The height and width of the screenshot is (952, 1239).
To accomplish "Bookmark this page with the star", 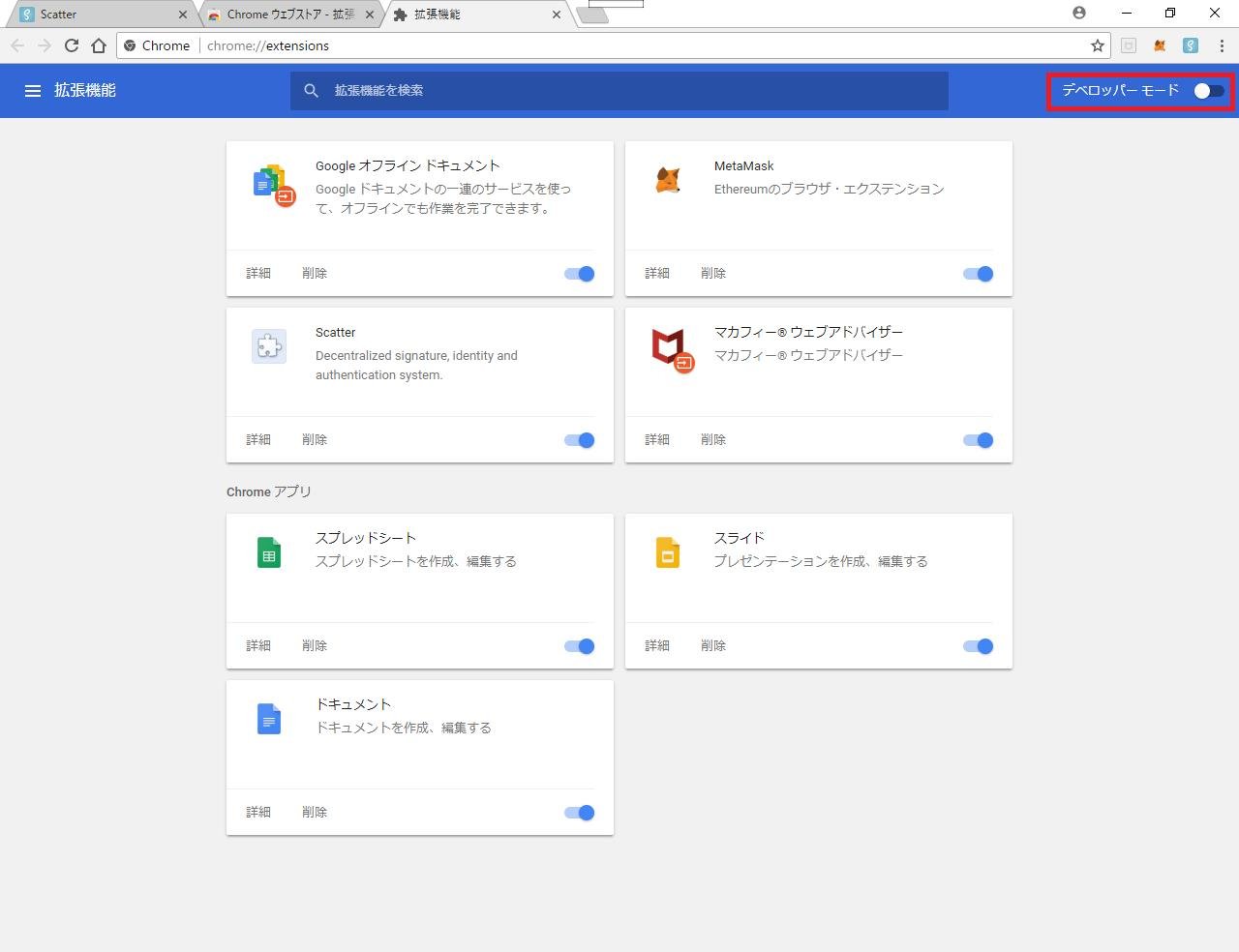I will pyautogui.click(x=1098, y=45).
